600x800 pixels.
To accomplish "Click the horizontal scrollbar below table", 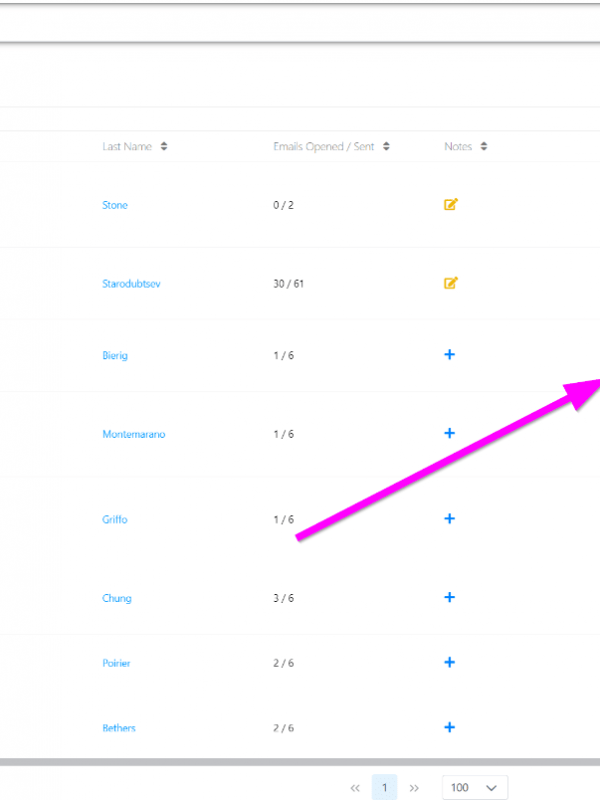I will point(300,763).
